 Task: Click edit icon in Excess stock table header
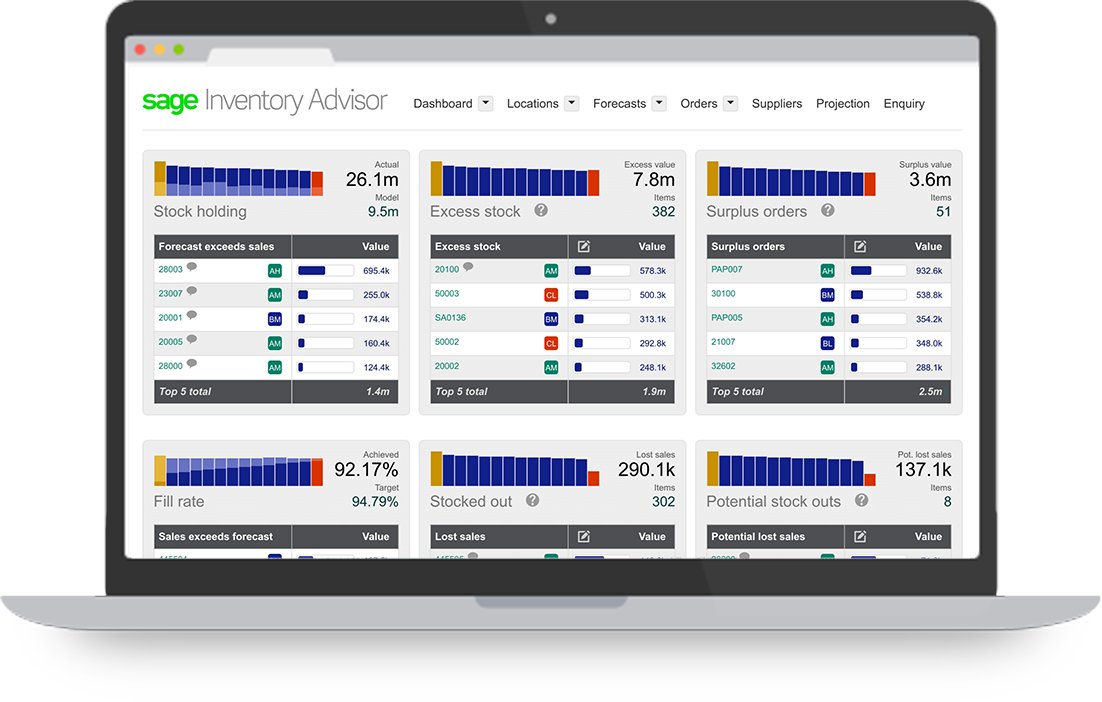point(583,247)
